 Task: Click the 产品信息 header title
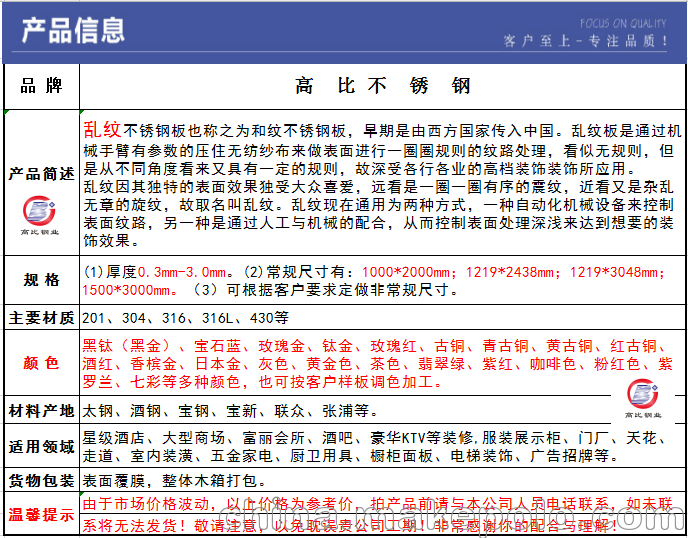(x=73, y=31)
